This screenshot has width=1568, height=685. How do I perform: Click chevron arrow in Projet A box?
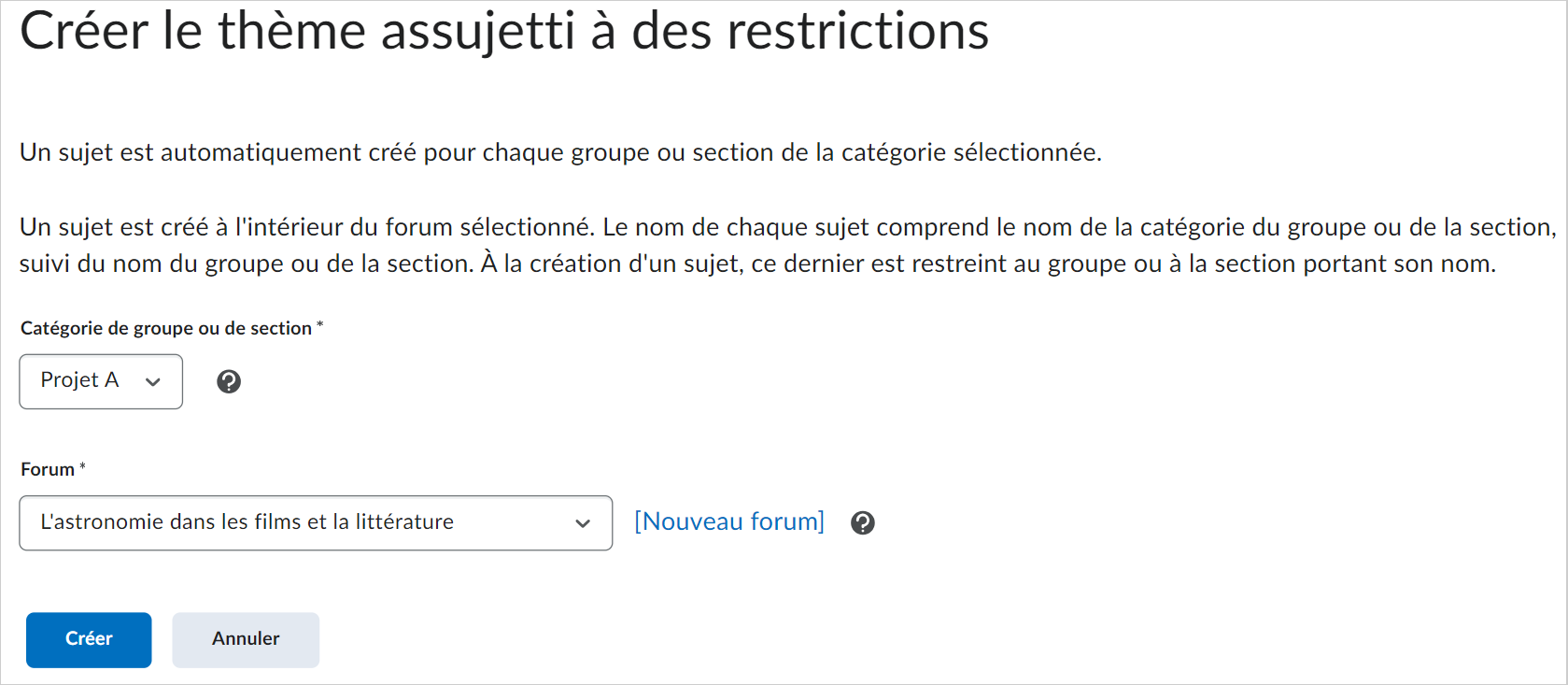point(153,381)
